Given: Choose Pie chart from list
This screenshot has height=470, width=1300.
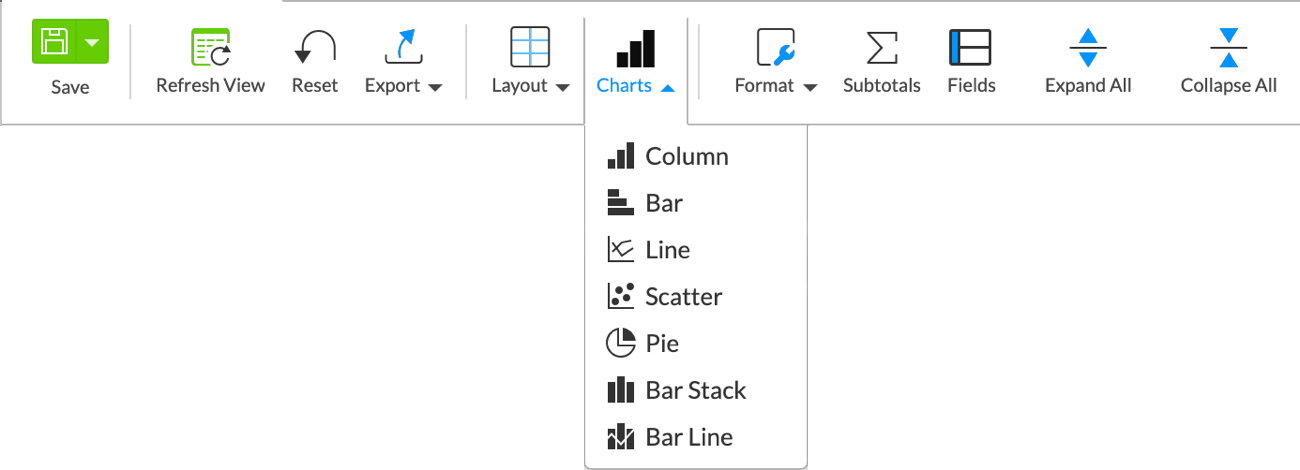Looking at the screenshot, I should pos(662,344).
